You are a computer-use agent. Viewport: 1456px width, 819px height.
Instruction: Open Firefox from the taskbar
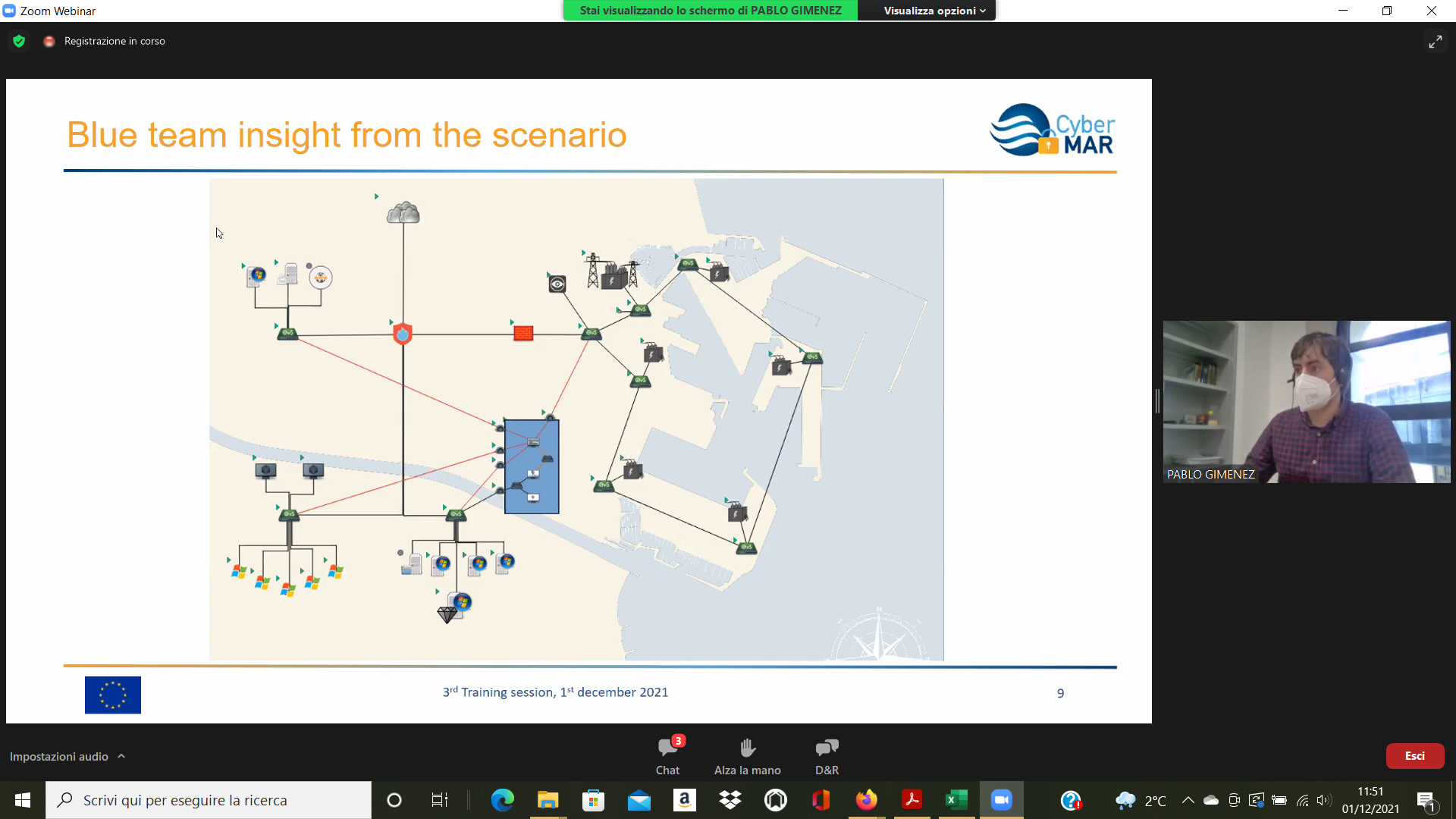(x=866, y=800)
